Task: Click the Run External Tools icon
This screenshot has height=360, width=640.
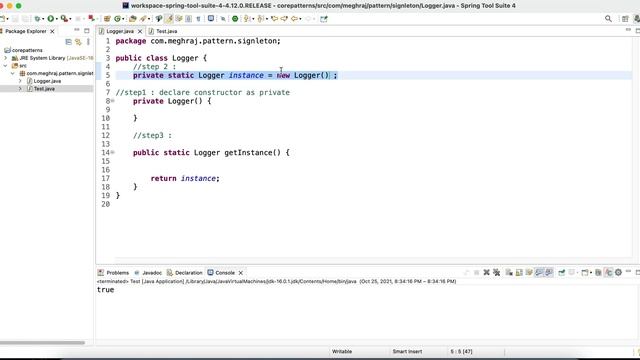Action: [64, 19]
